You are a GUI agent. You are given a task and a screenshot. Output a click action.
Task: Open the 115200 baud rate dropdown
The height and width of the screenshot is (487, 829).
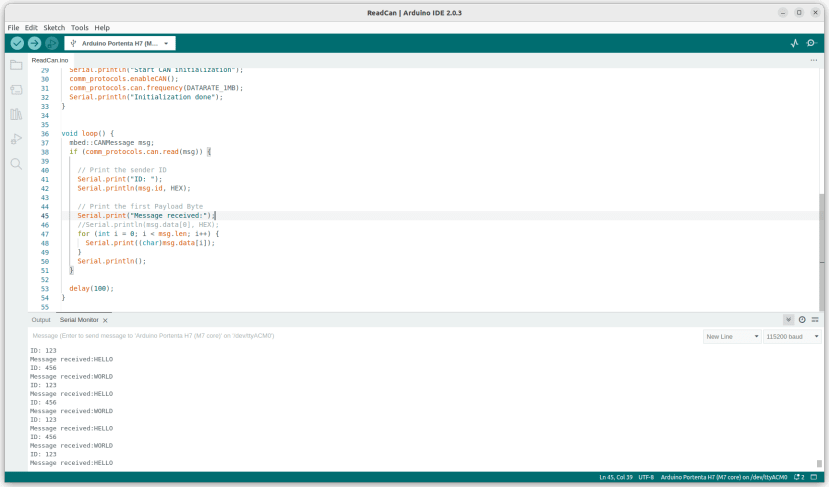[792, 336]
